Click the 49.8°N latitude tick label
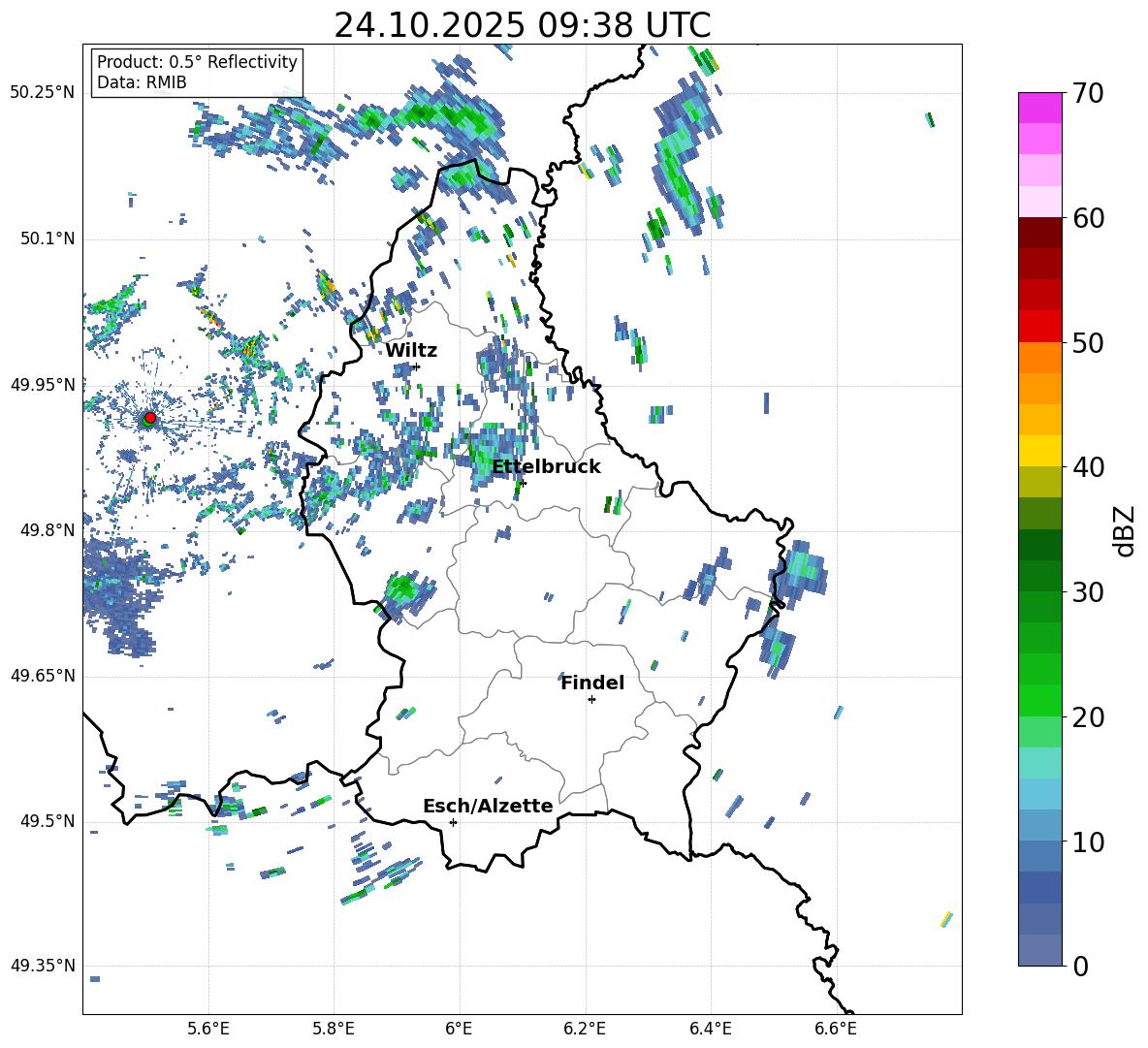 pos(48,530)
